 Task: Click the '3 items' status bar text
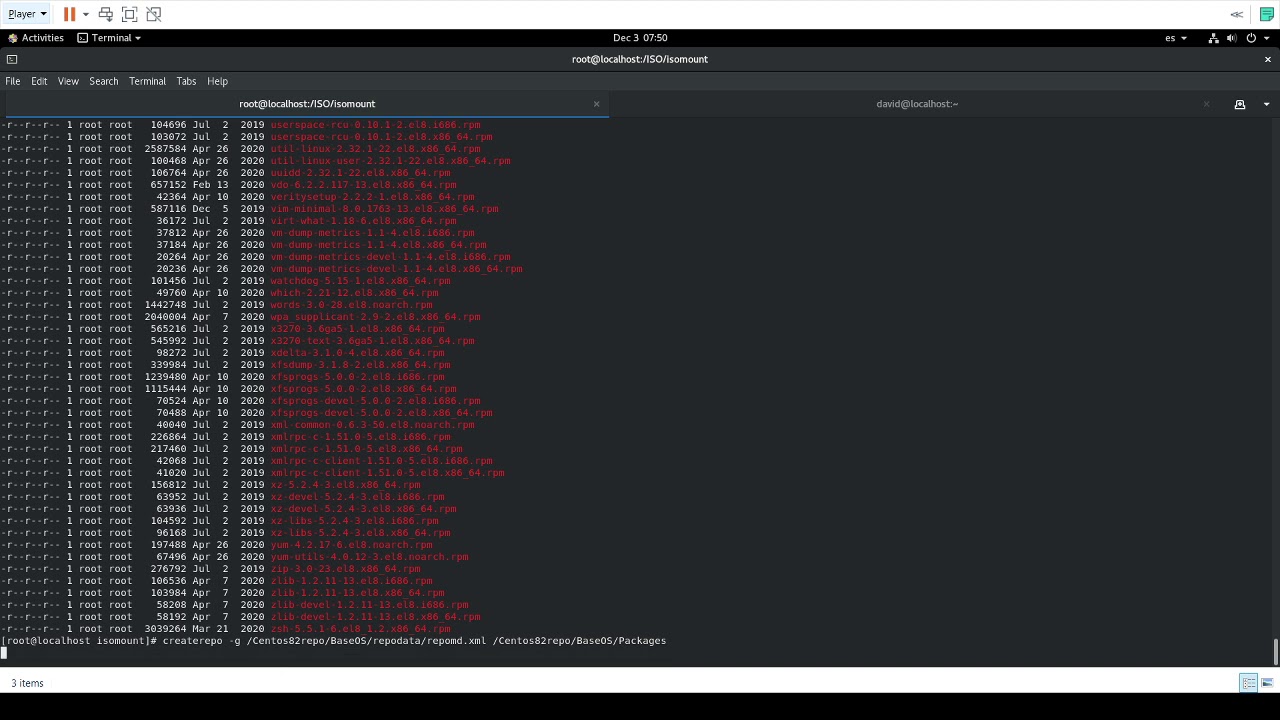(27, 683)
